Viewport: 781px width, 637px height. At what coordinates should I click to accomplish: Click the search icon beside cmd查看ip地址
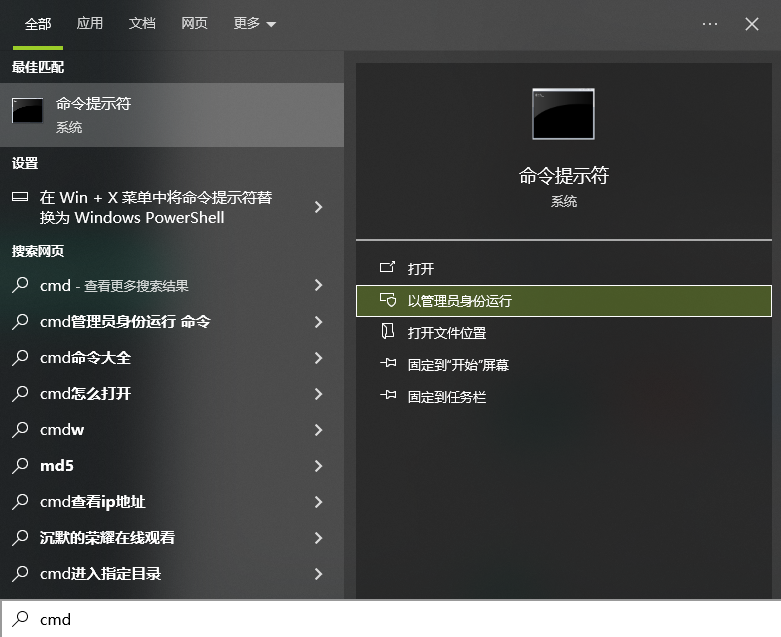pos(20,501)
